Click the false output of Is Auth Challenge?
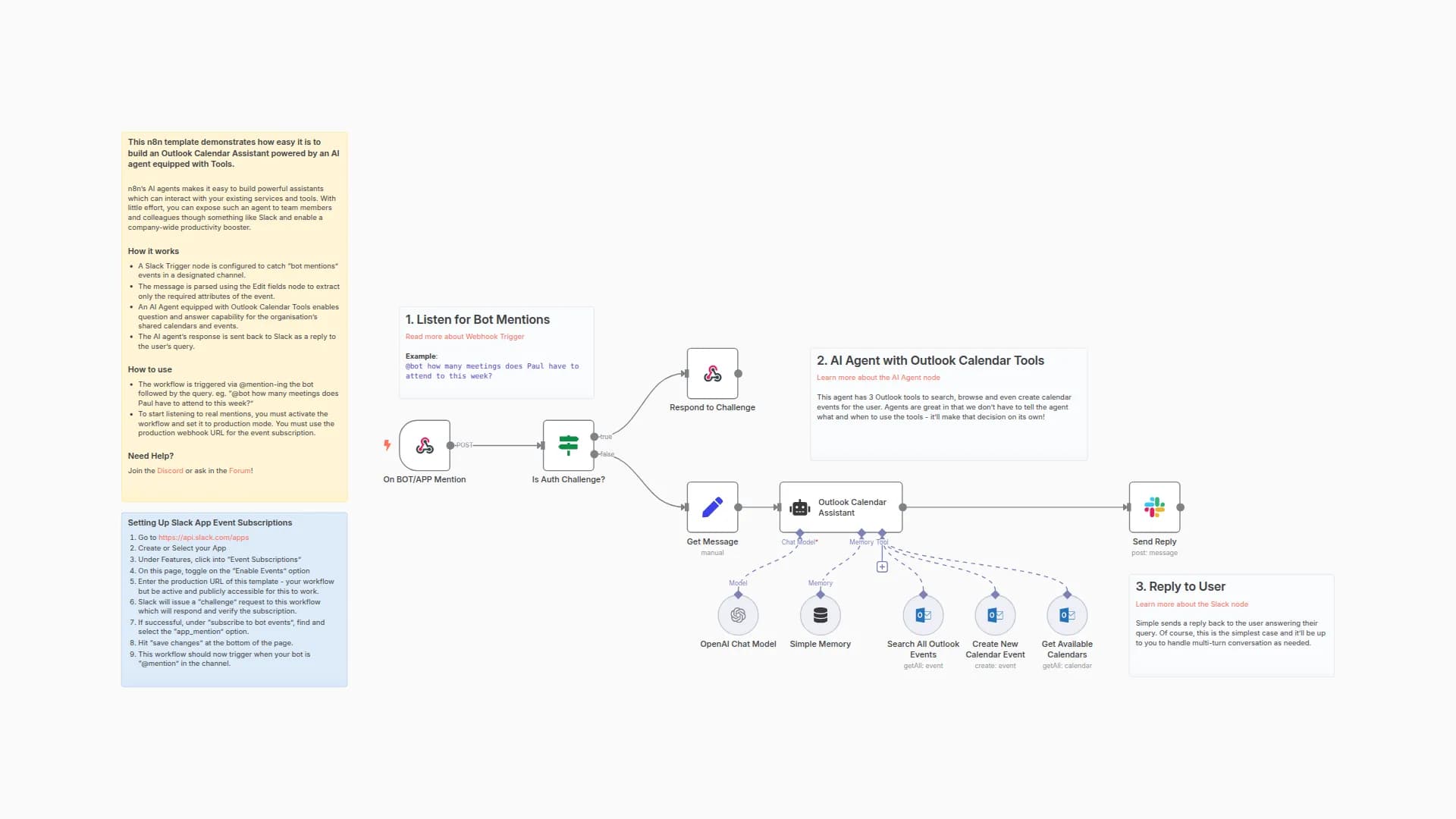 pyautogui.click(x=595, y=454)
